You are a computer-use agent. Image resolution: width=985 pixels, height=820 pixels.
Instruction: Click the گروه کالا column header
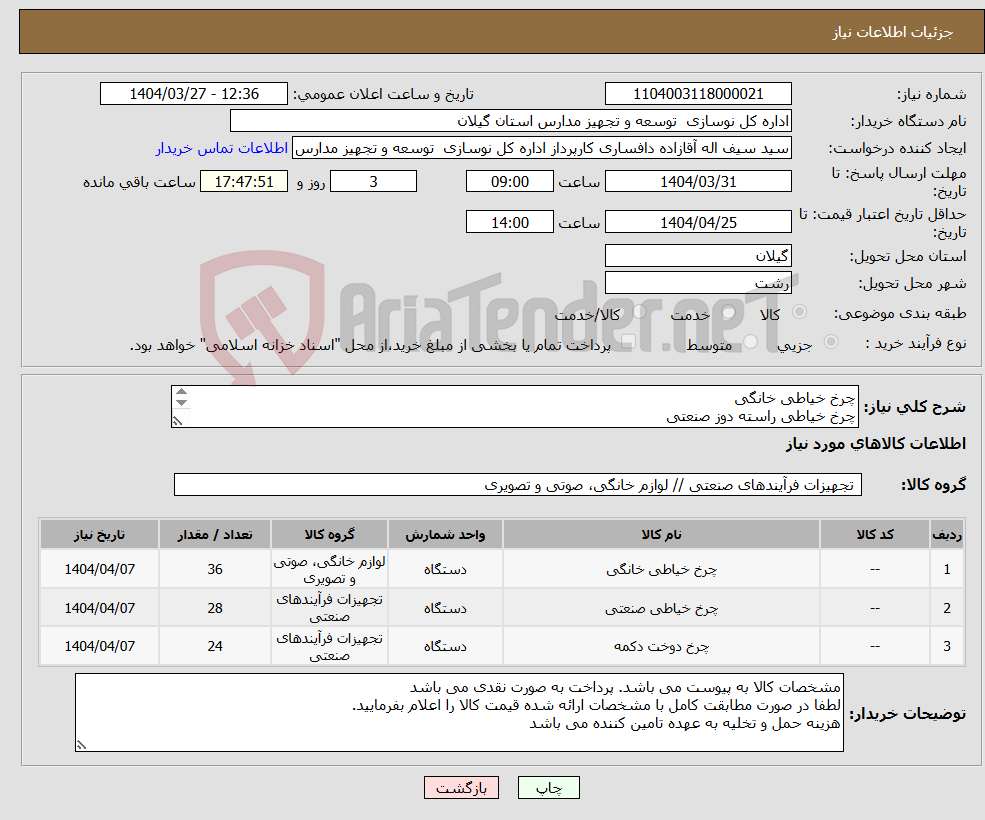329,534
